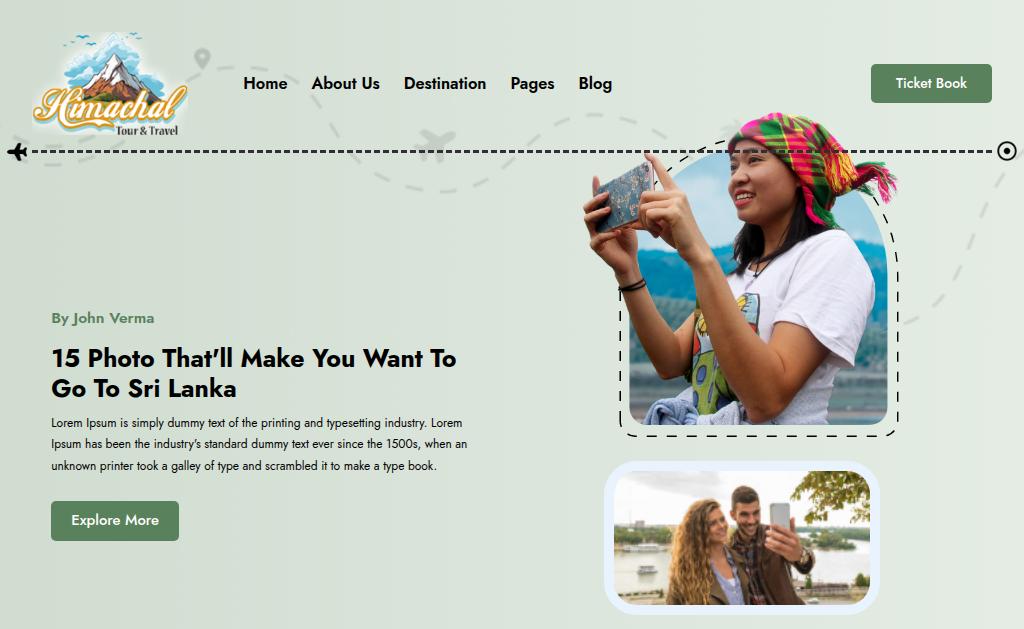Click the Himachal Tour & Travel logo
The width and height of the screenshot is (1024, 629).
coord(110,84)
